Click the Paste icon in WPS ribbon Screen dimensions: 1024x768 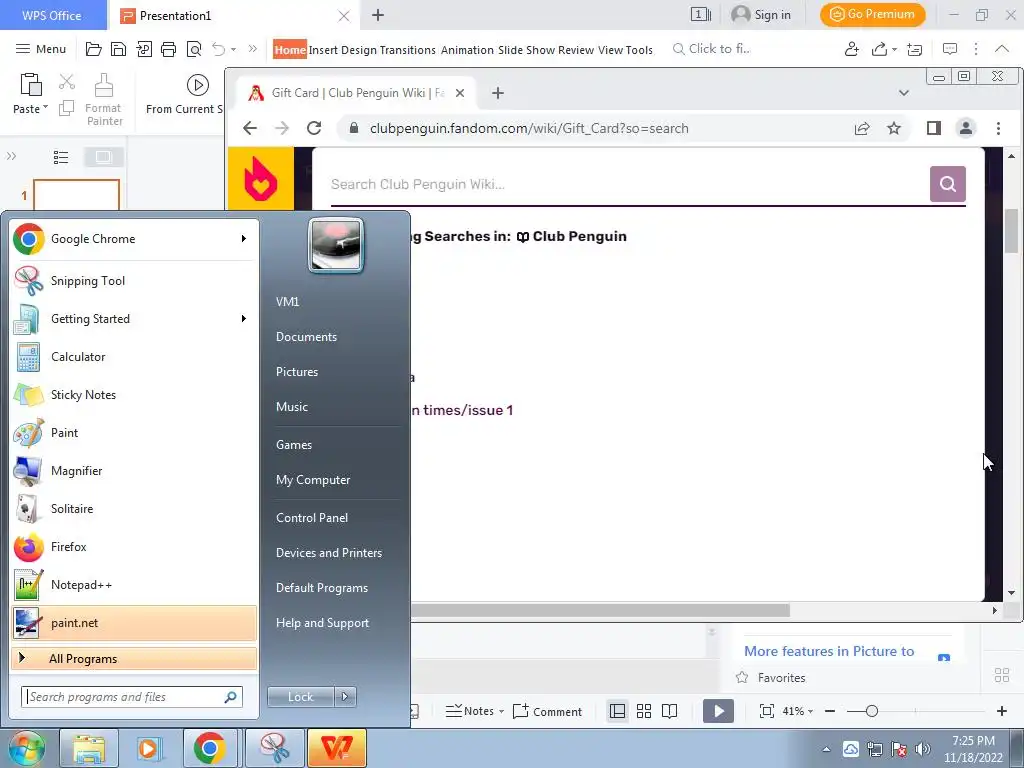[x=31, y=85]
